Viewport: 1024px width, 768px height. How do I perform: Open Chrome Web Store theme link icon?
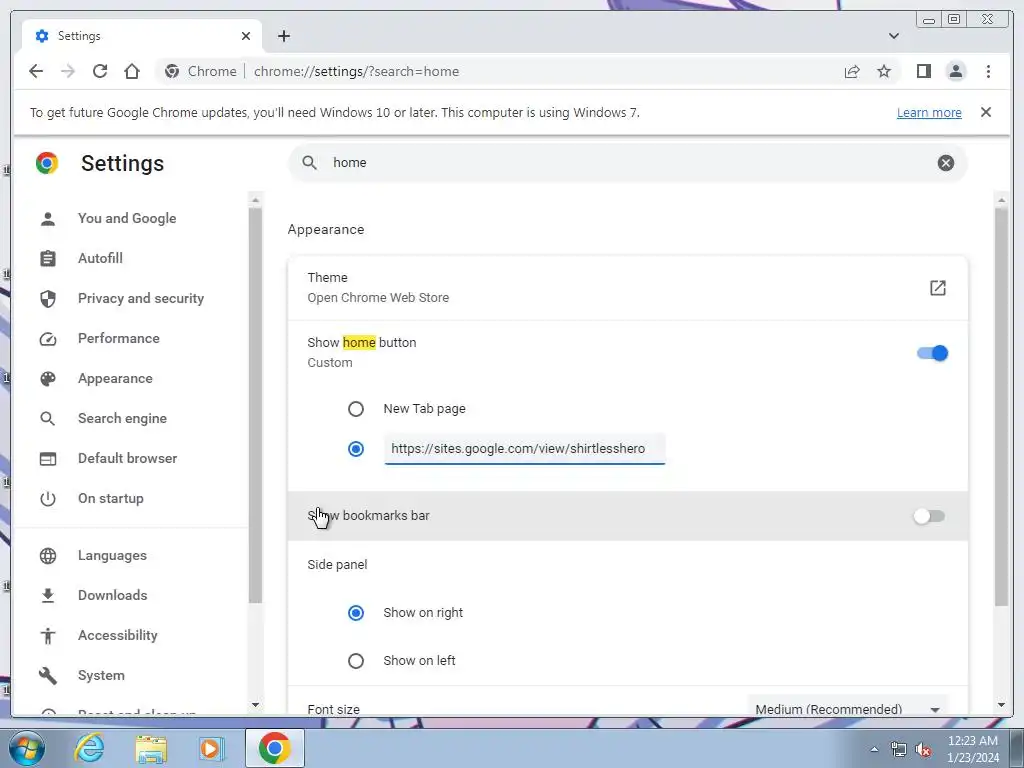click(x=937, y=287)
